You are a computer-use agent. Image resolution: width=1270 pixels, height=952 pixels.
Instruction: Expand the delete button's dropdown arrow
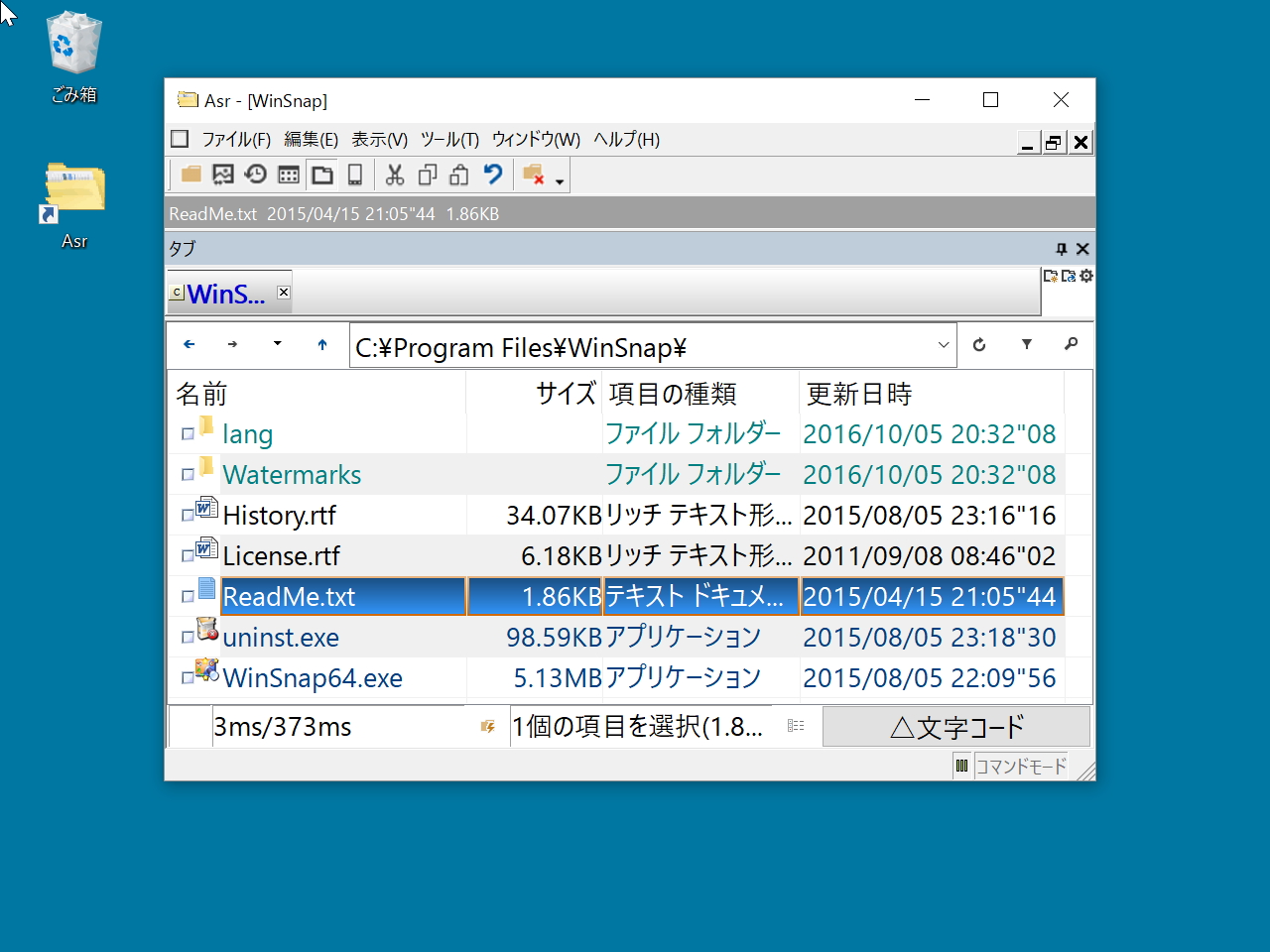point(560,179)
